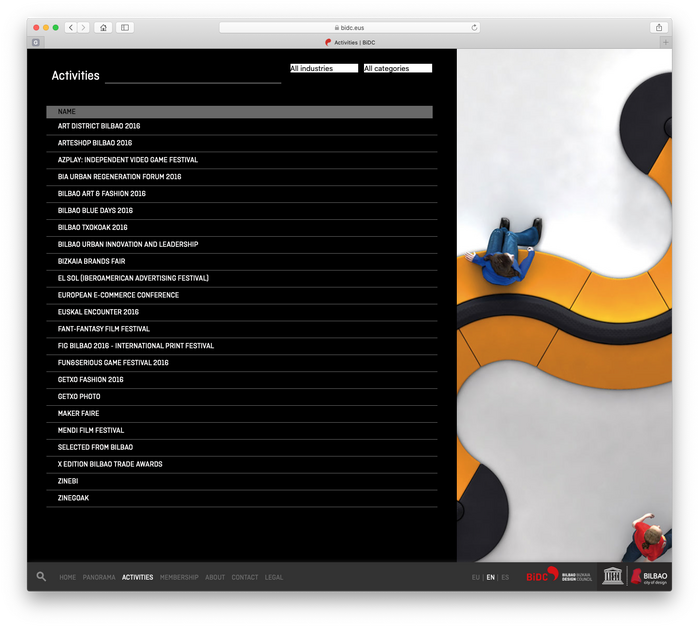
Task: Click the search magnifier icon
Action: [x=41, y=577]
